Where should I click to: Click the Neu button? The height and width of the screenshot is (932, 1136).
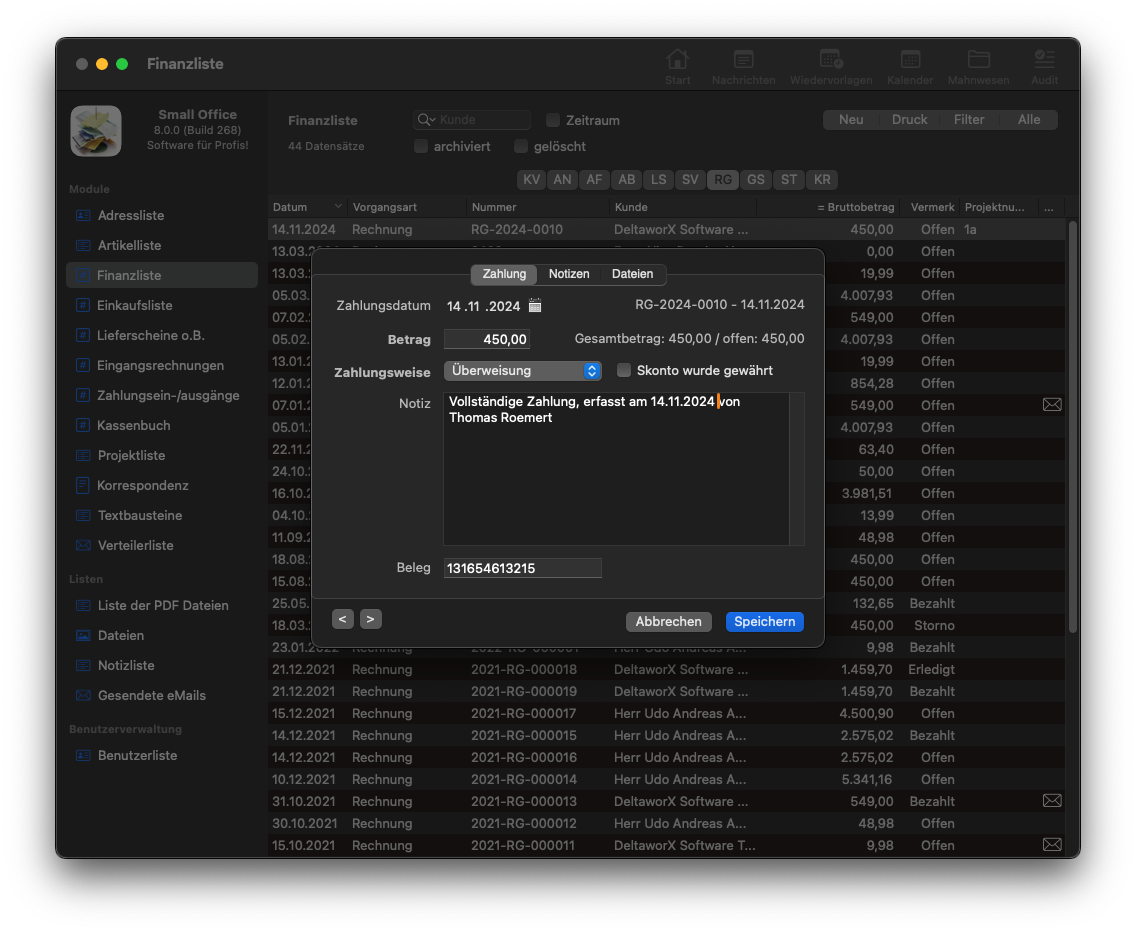(851, 120)
